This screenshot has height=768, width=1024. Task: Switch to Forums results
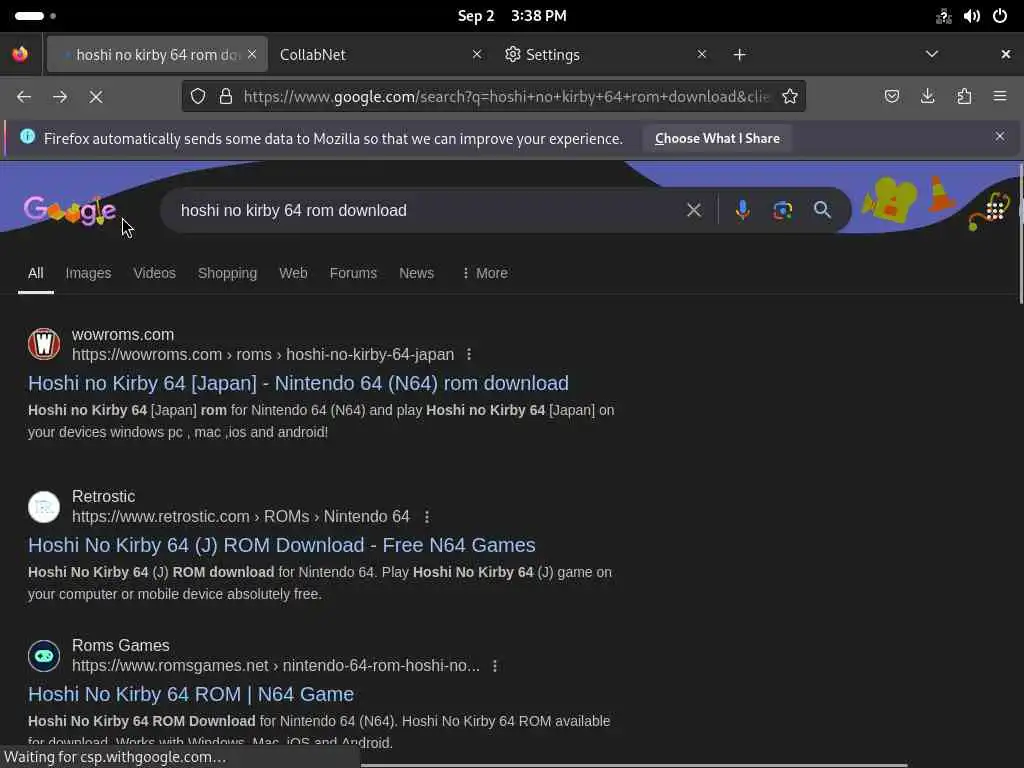(353, 273)
